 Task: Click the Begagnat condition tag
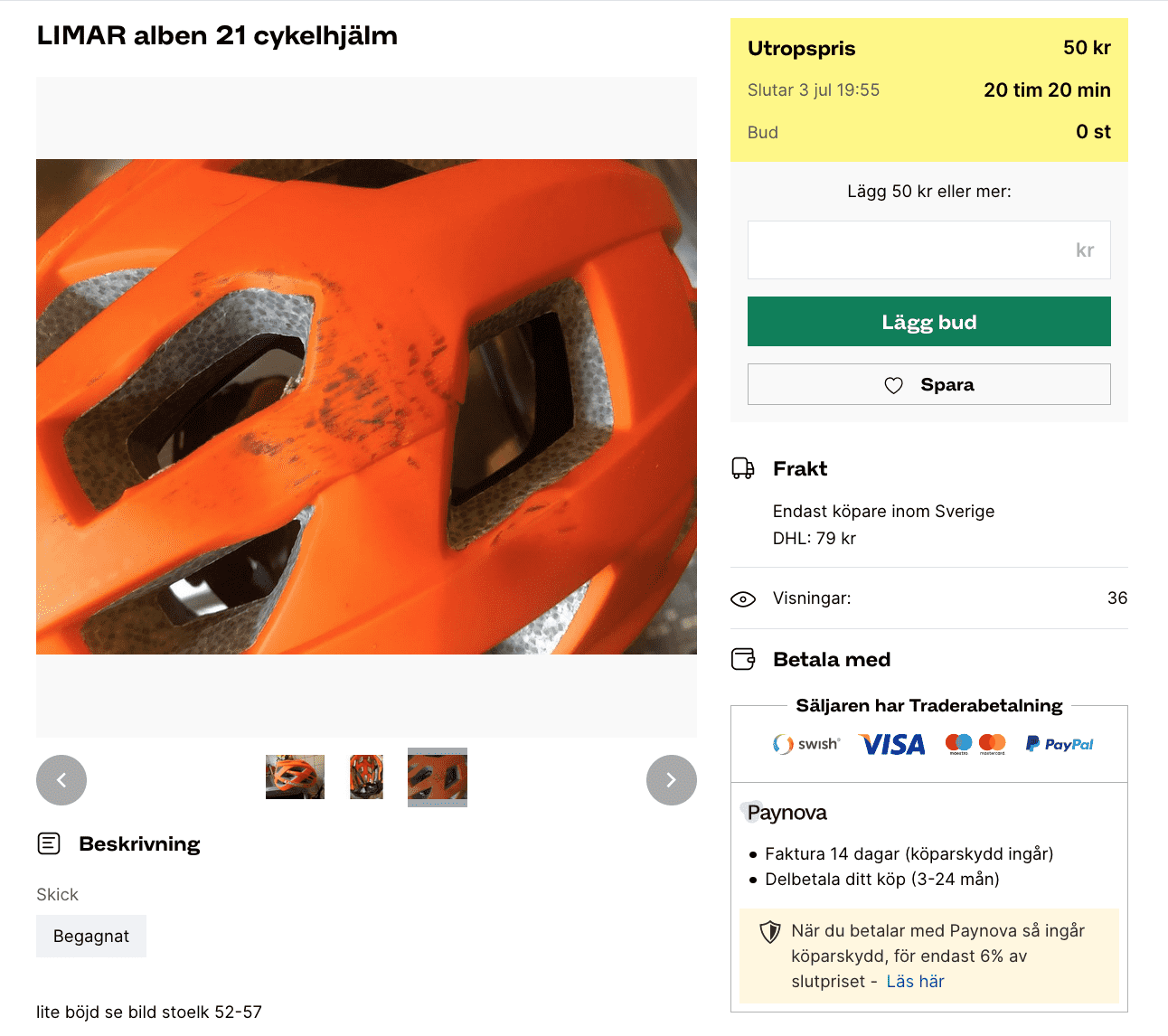point(91,937)
